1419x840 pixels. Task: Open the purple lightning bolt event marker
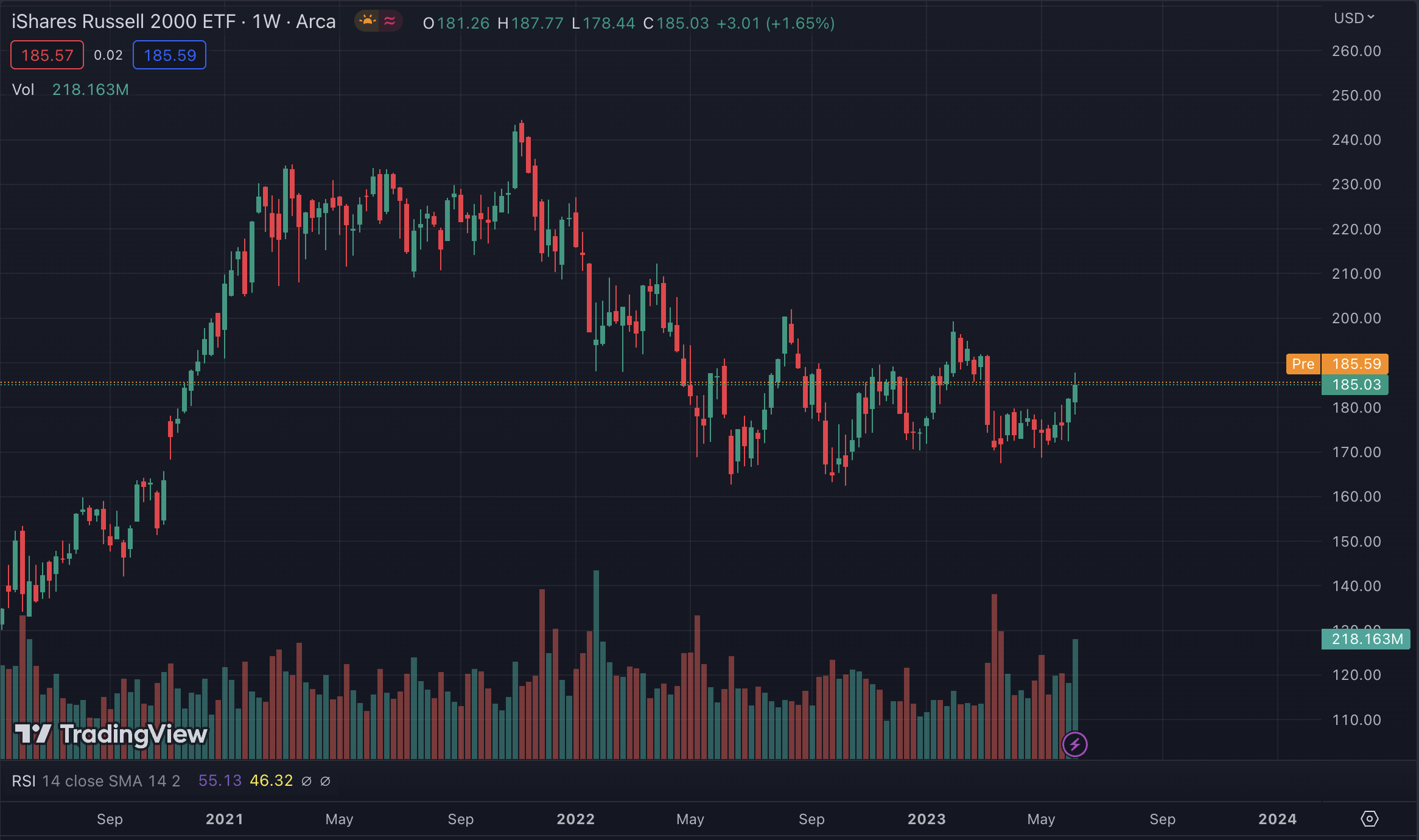click(x=1074, y=744)
